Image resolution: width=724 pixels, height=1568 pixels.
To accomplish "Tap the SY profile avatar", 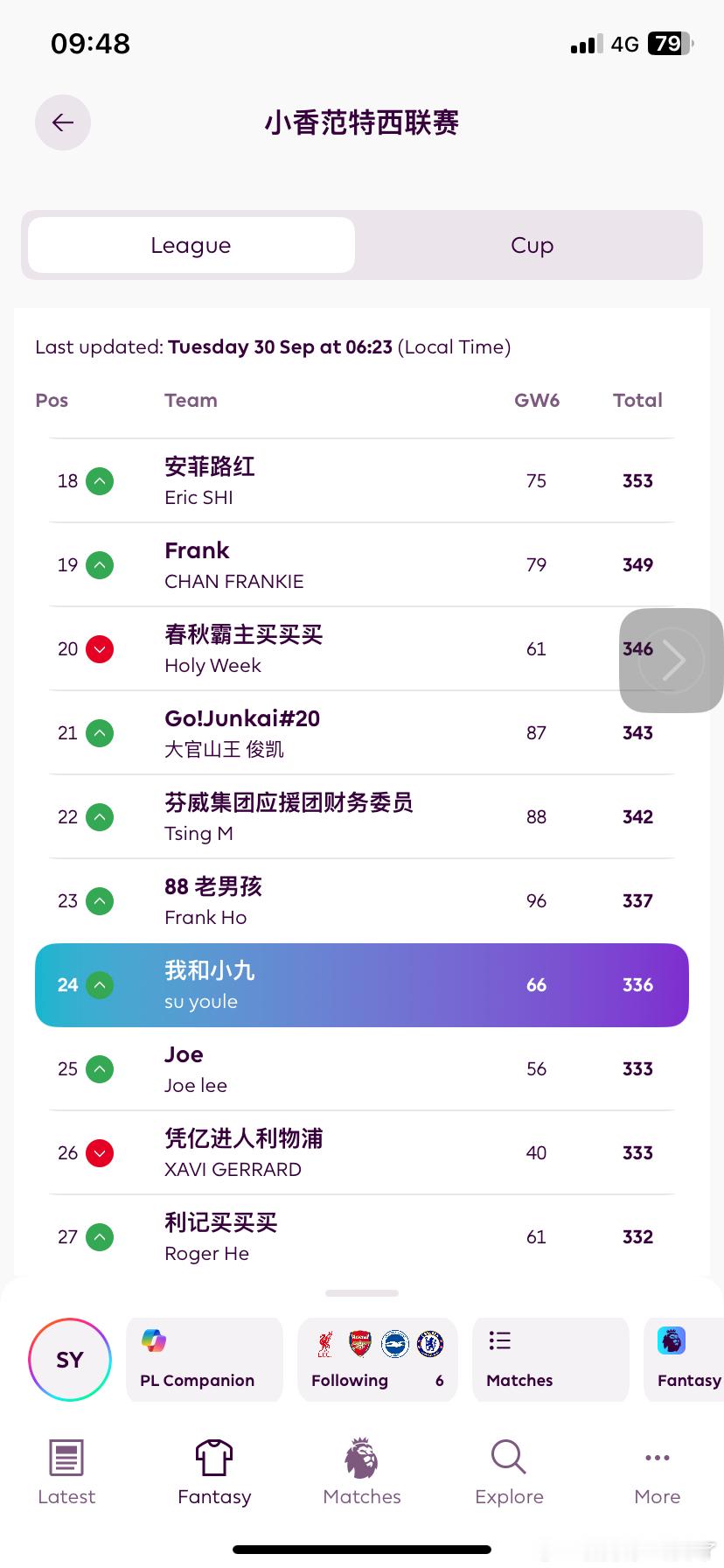I will 70,1360.
